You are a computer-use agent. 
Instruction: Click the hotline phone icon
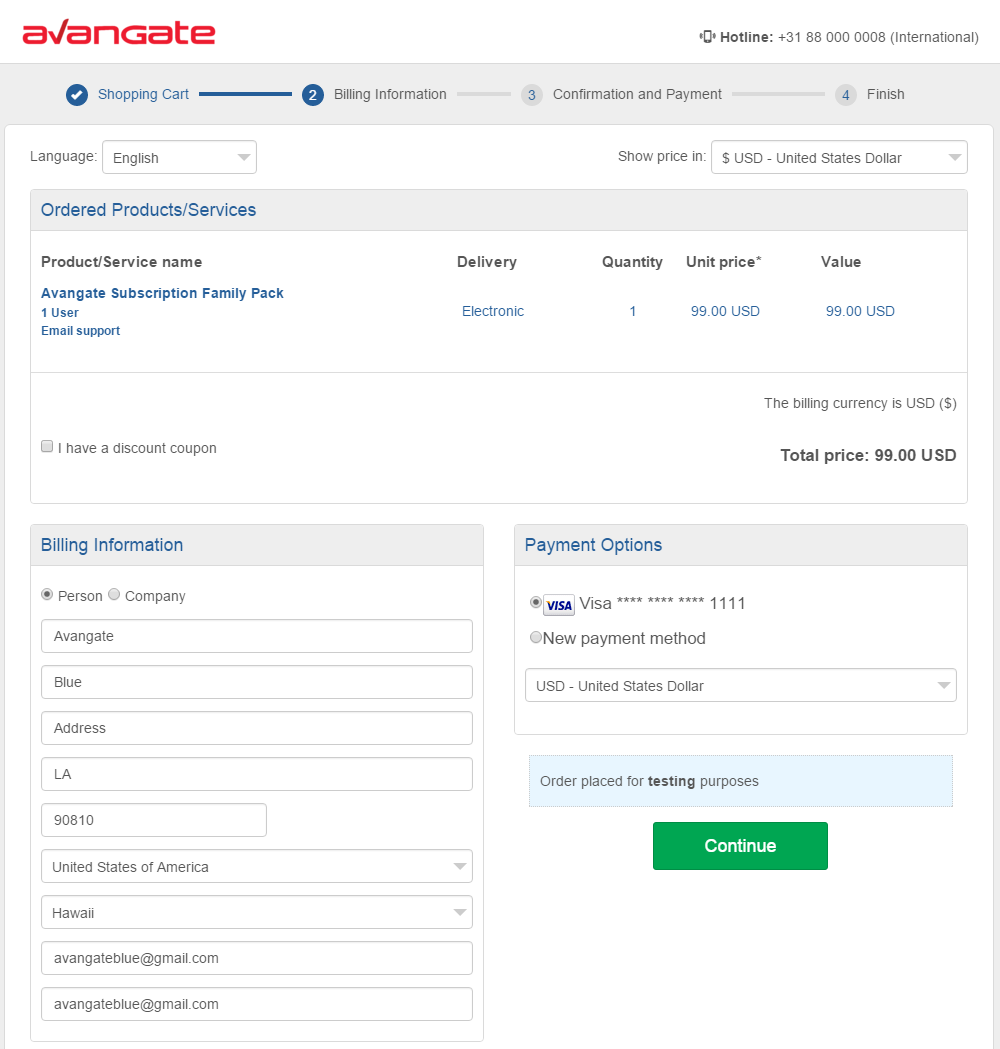pyautogui.click(x=707, y=37)
